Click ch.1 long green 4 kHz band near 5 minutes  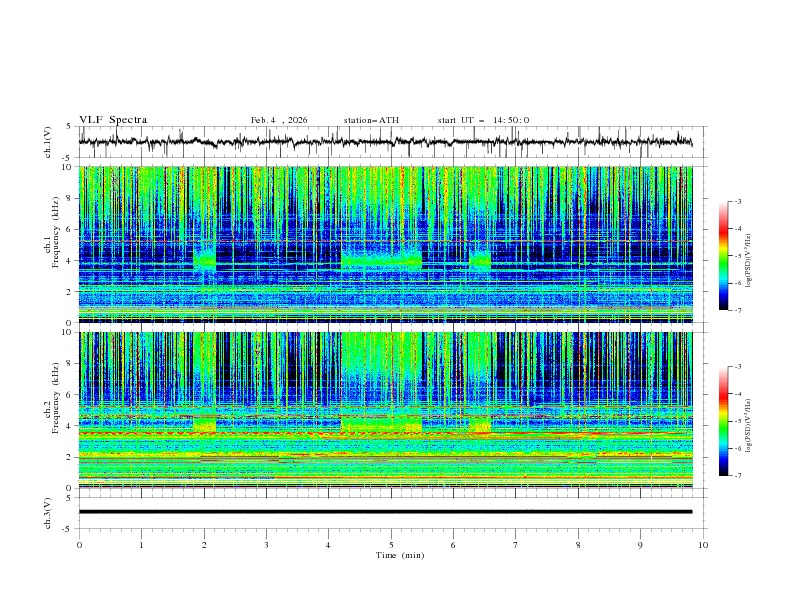pyautogui.click(x=381, y=260)
